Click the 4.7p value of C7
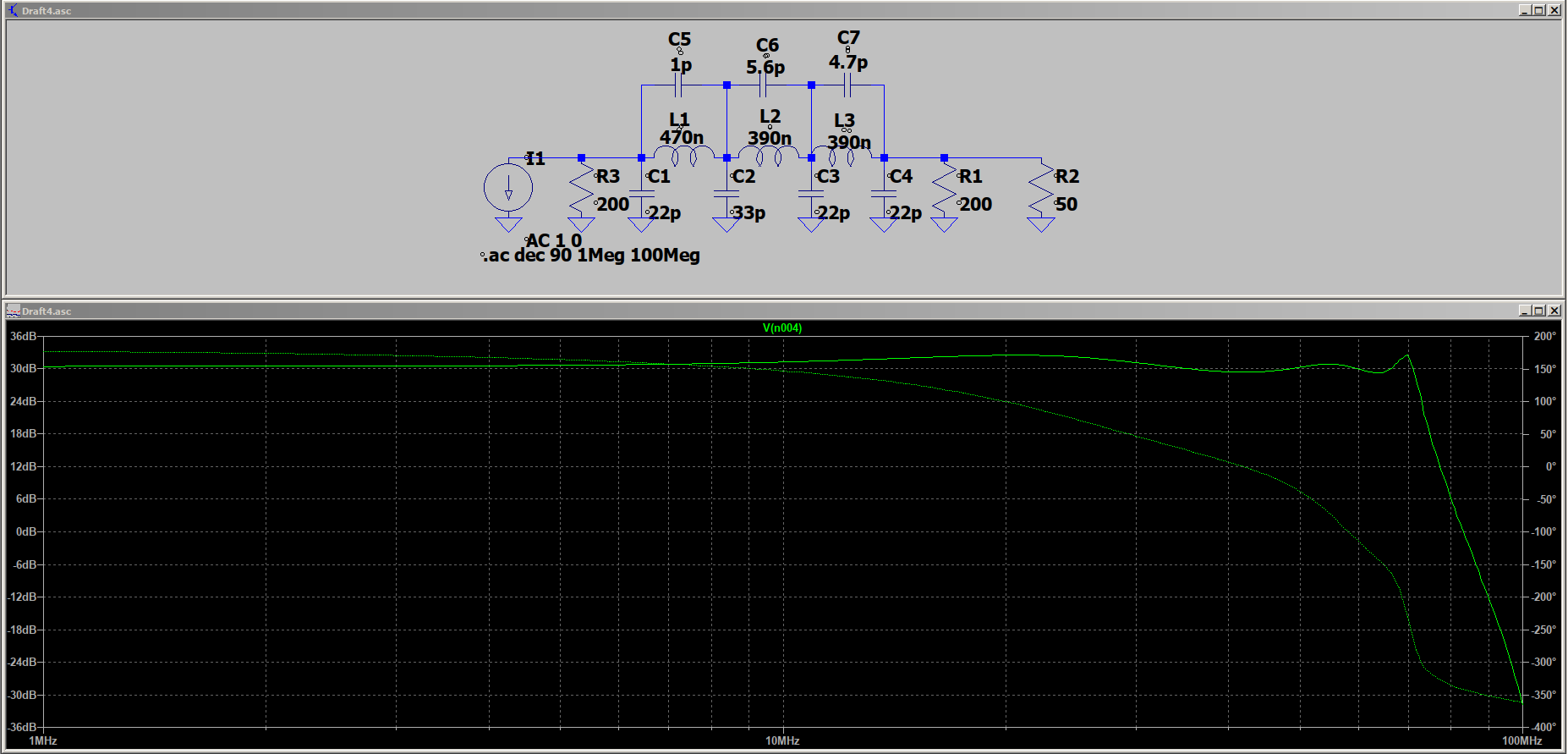Image resolution: width=1568 pixels, height=754 pixels. pos(848,63)
